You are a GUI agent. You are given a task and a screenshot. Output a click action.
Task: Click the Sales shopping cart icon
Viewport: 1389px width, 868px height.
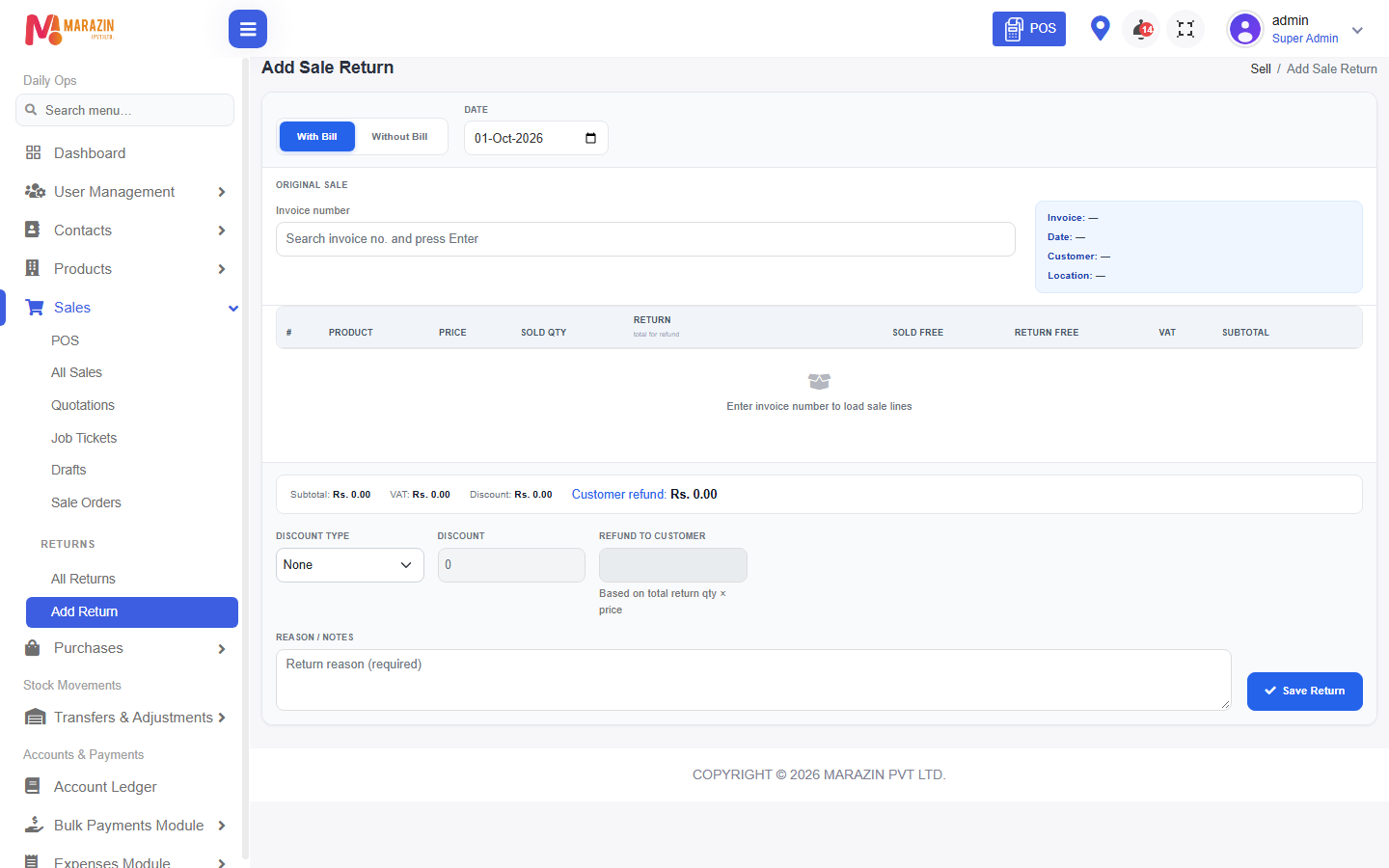click(35, 307)
